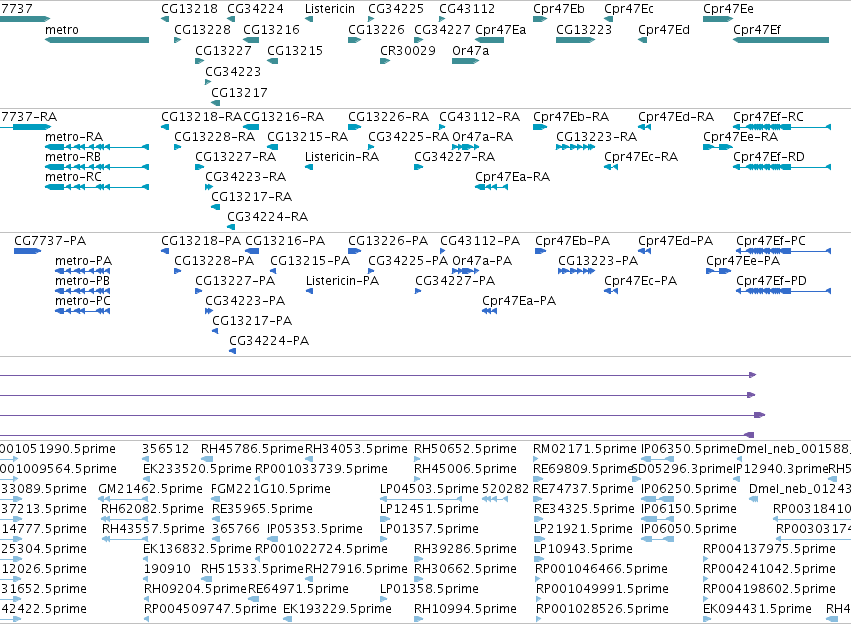Select the metro-PA protein
Screen dimensions: 851x624
[82, 271]
